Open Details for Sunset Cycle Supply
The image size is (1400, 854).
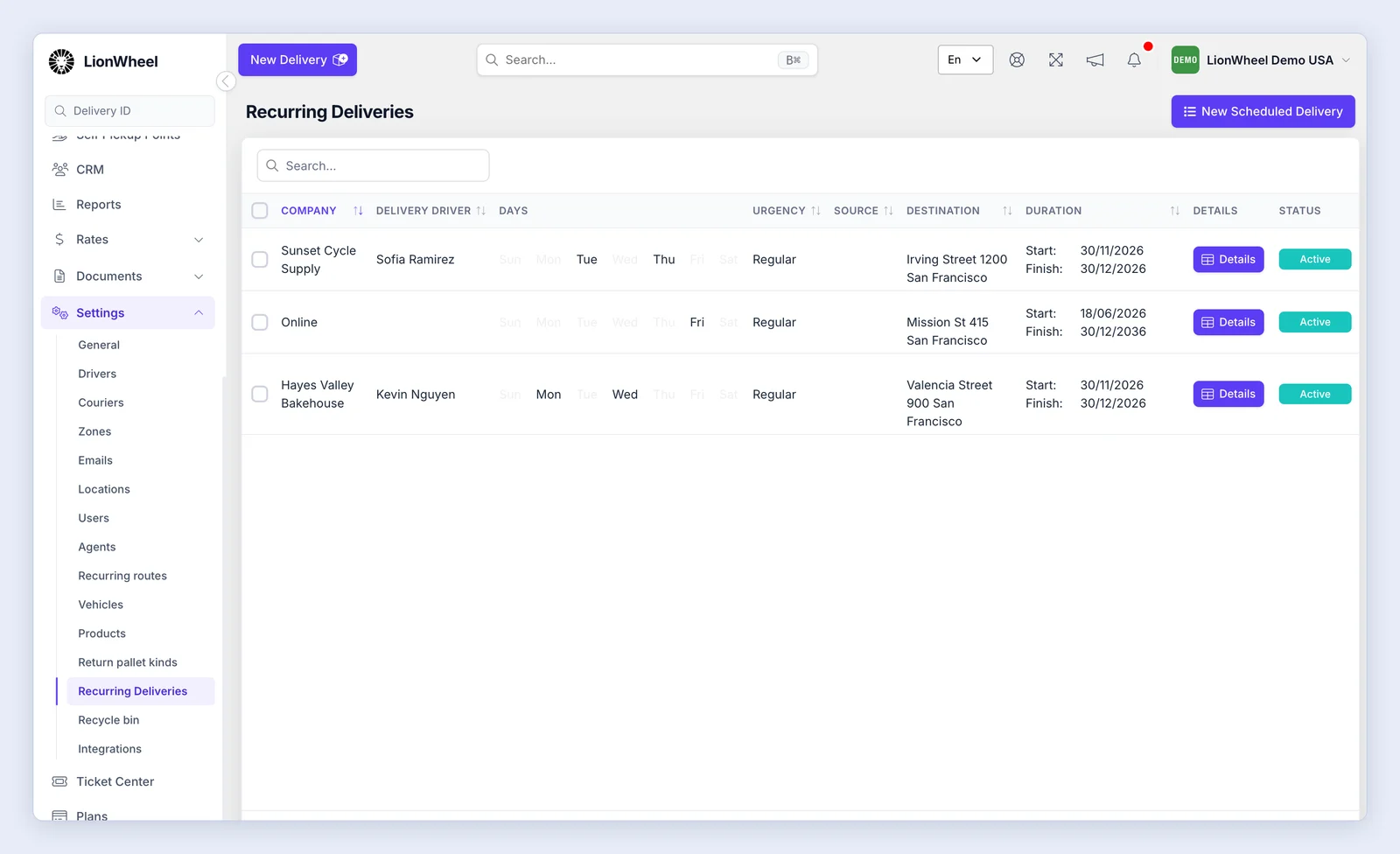(x=1228, y=260)
